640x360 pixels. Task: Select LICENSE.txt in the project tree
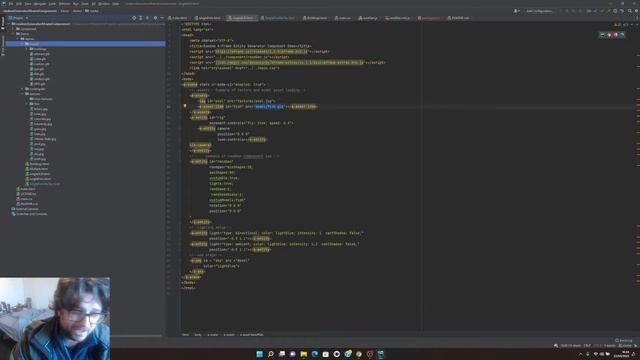click(x=26, y=194)
